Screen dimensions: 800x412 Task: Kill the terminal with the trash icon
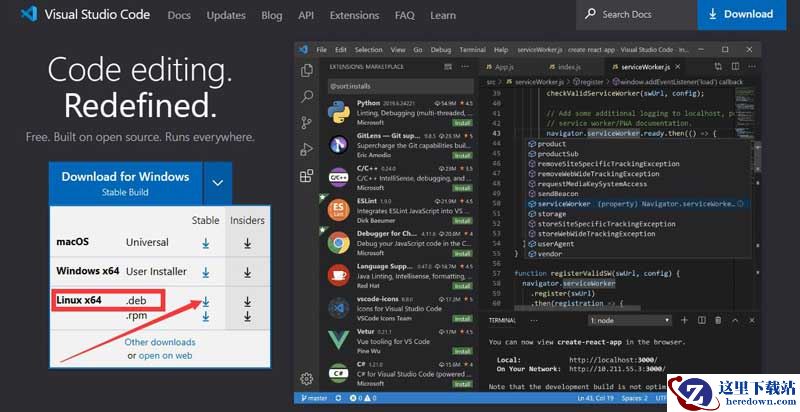(x=718, y=320)
